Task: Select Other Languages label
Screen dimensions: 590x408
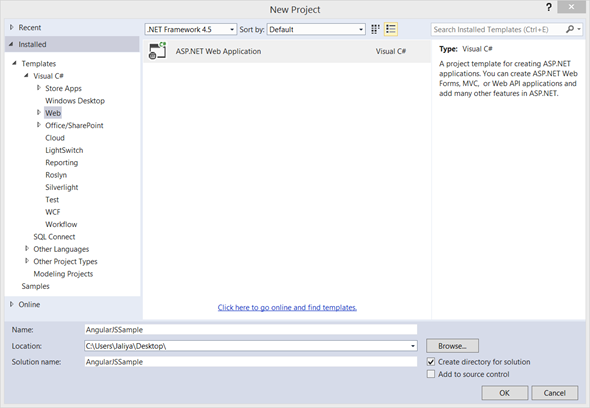Action: [61, 249]
